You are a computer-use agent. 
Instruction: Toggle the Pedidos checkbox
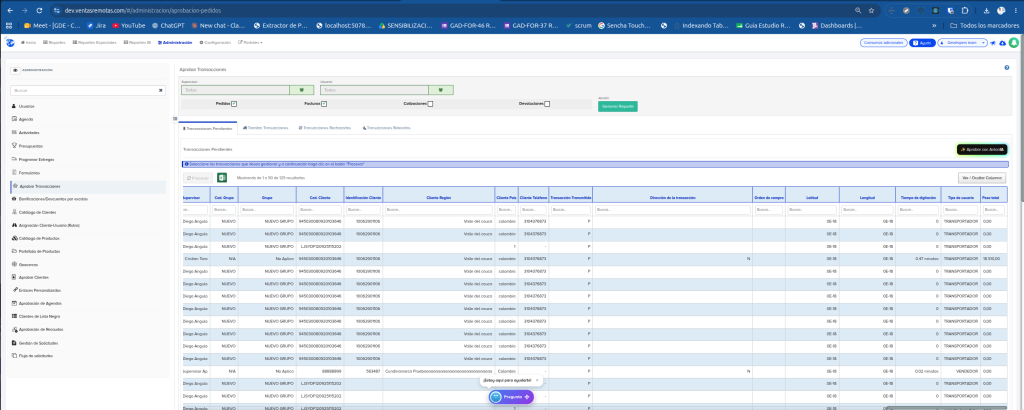tap(234, 104)
